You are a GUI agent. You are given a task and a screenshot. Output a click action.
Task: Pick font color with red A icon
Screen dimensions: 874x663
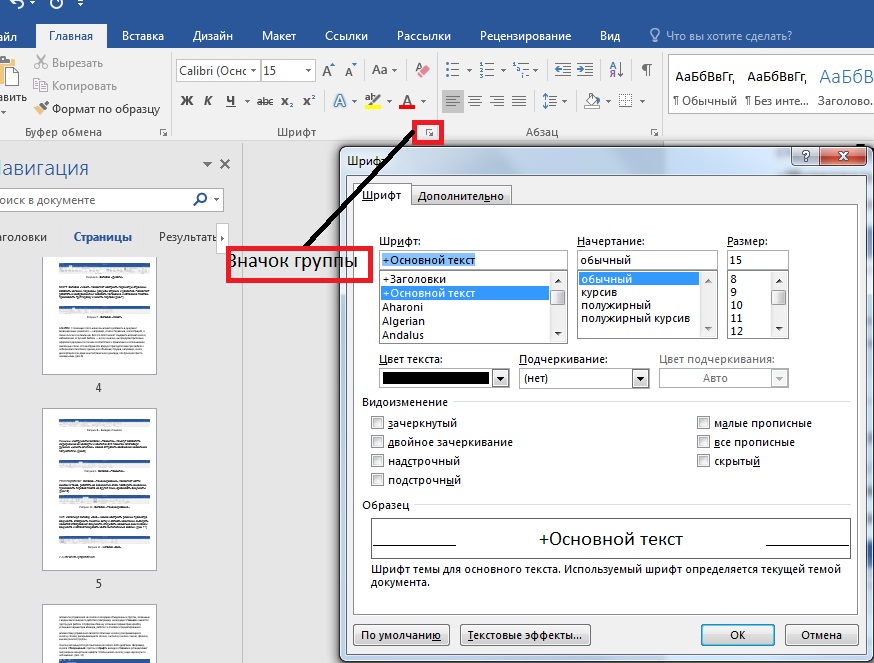(407, 101)
